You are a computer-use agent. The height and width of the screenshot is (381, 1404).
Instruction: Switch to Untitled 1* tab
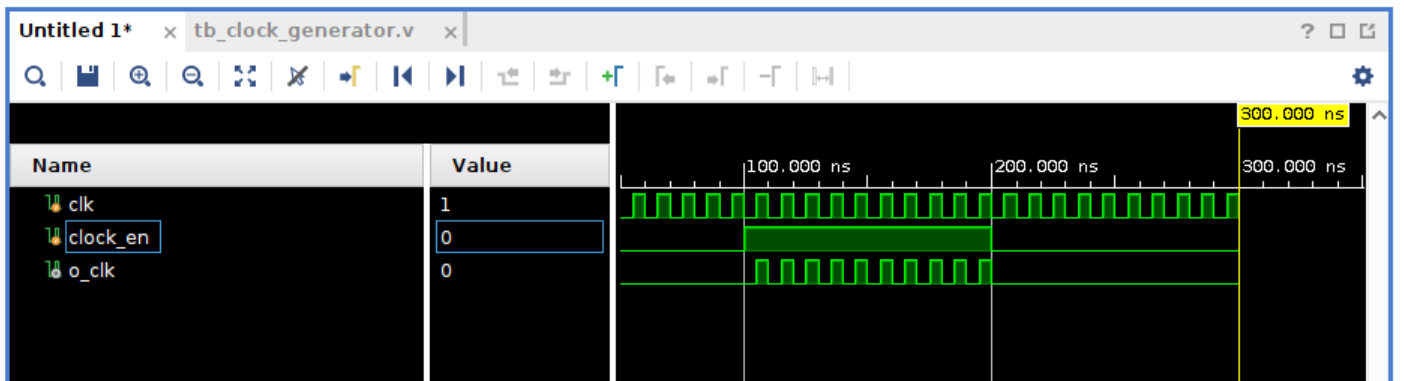click(76, 31)
